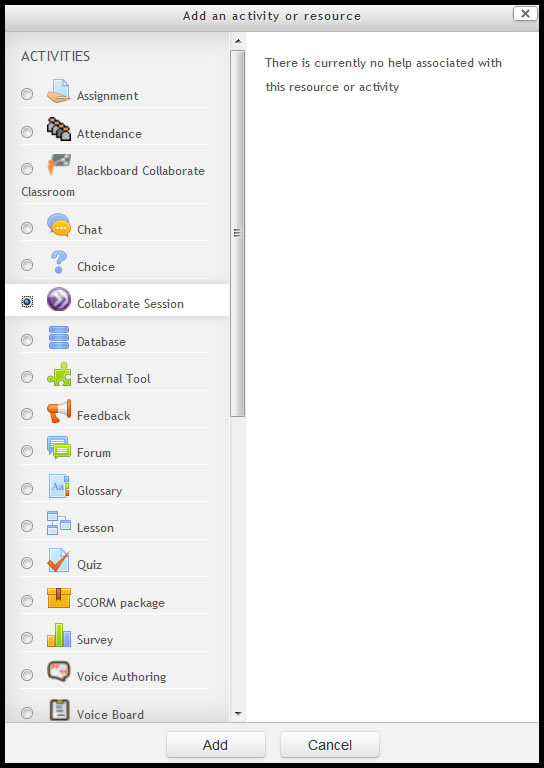544x768 pixels.
Task: Click the Database stacked disks icon
Action: [59, 337]
